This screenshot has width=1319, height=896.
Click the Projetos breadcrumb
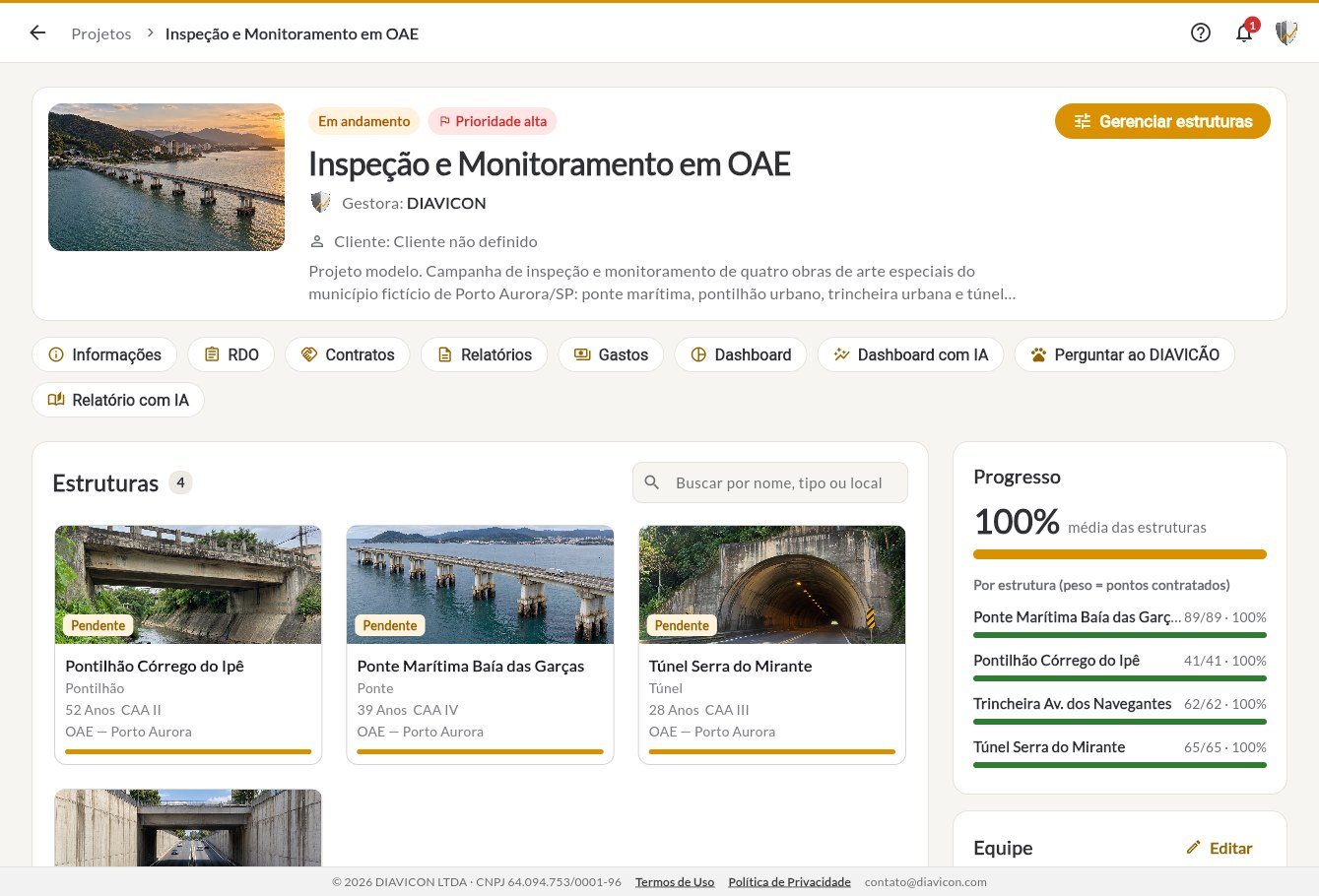tap(101, 33)
